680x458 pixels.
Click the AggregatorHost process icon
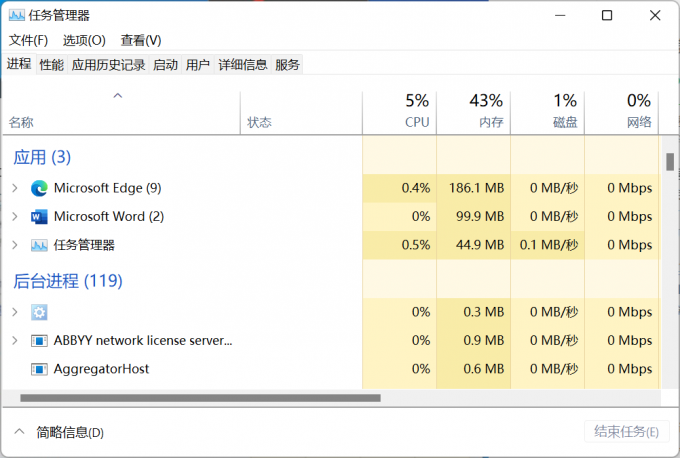coord(39,369)
